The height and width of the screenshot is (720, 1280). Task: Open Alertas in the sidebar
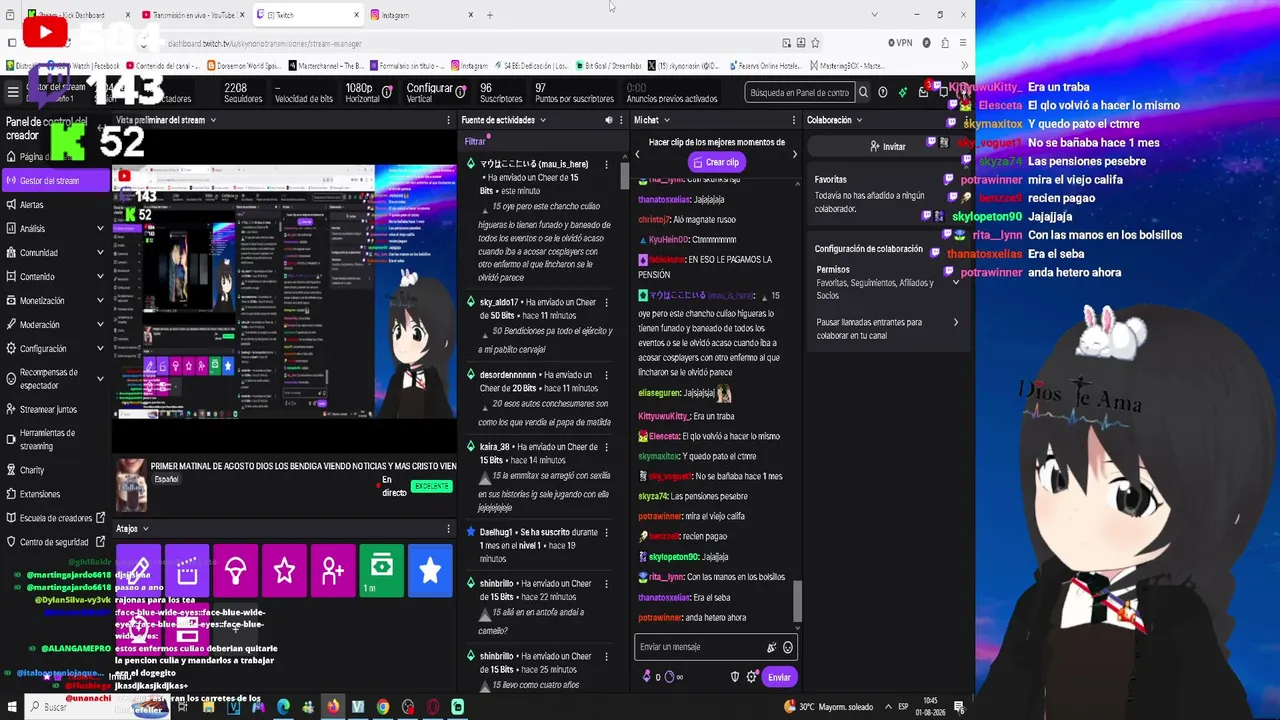(56, 205)
